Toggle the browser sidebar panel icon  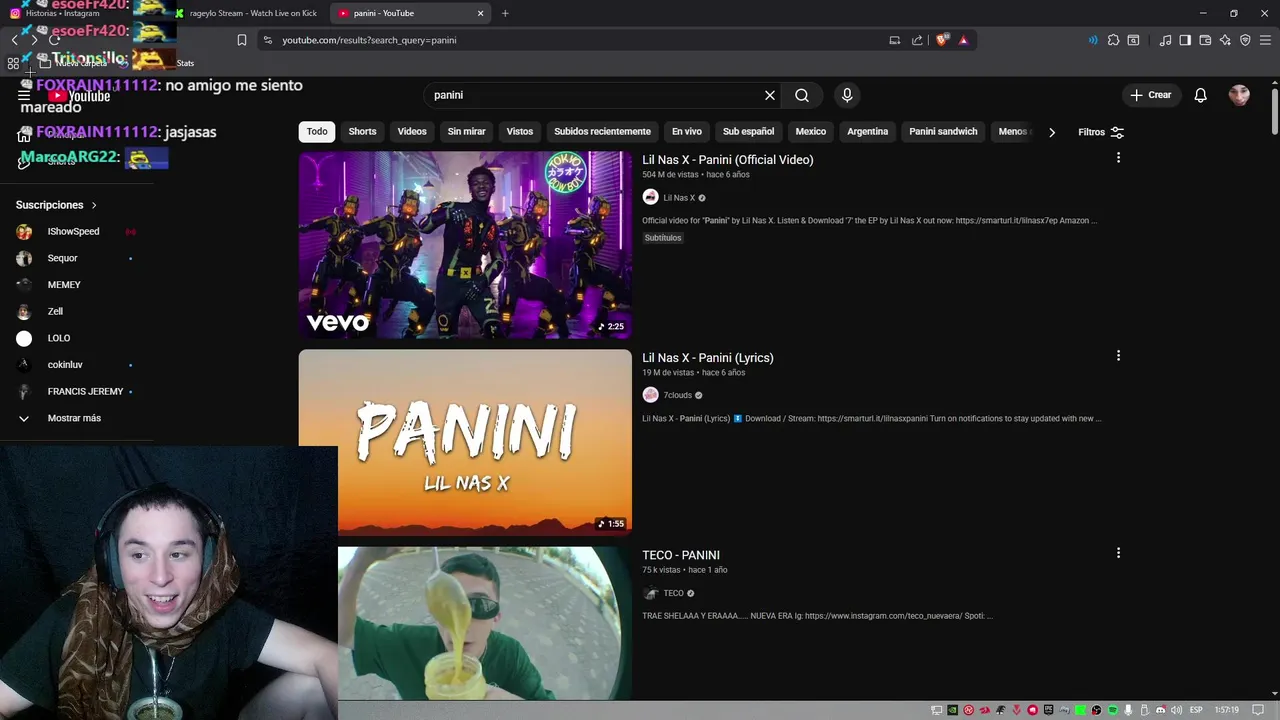click(1185, 40)
